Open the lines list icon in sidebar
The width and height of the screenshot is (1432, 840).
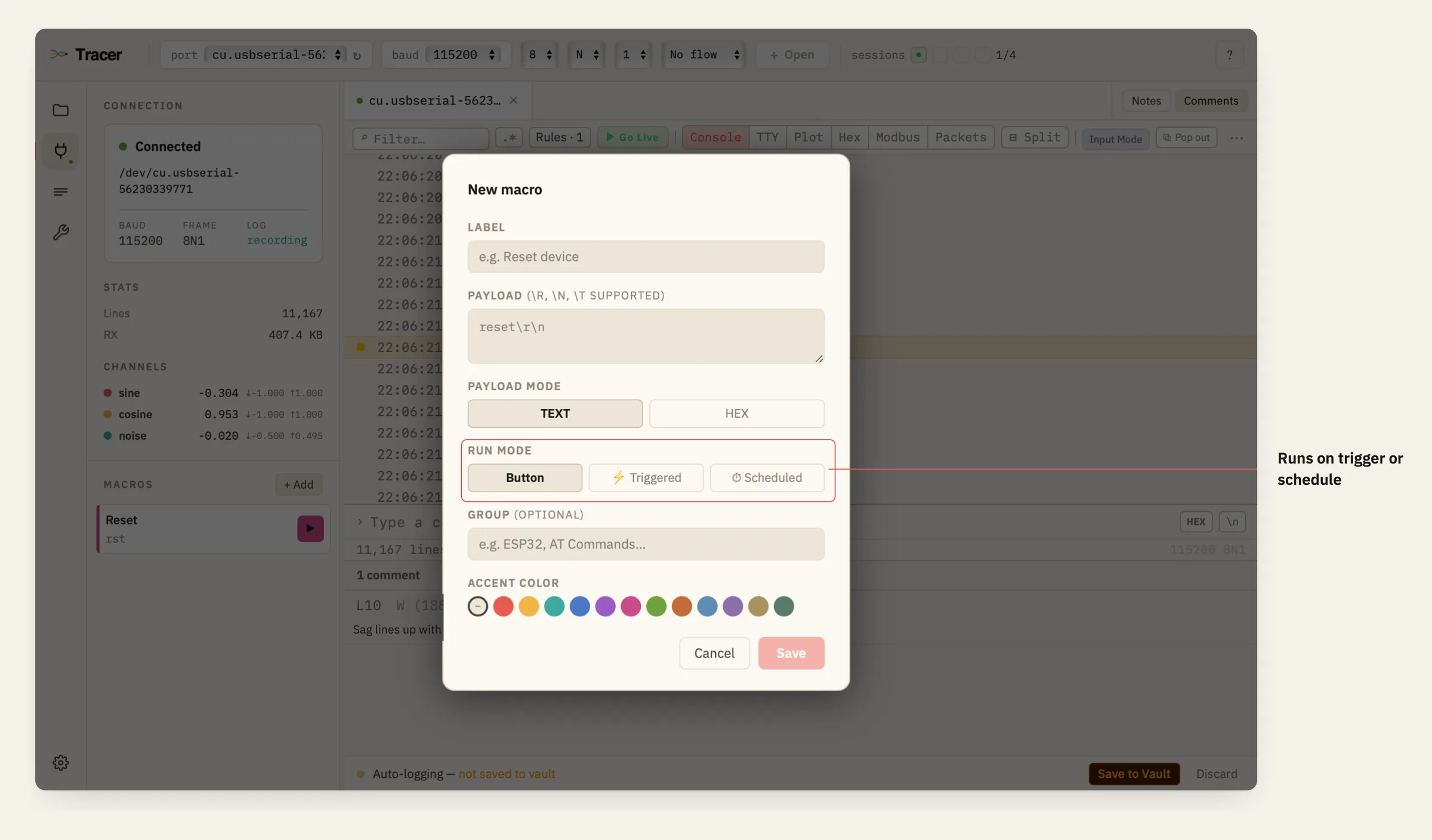click(60, 192)
